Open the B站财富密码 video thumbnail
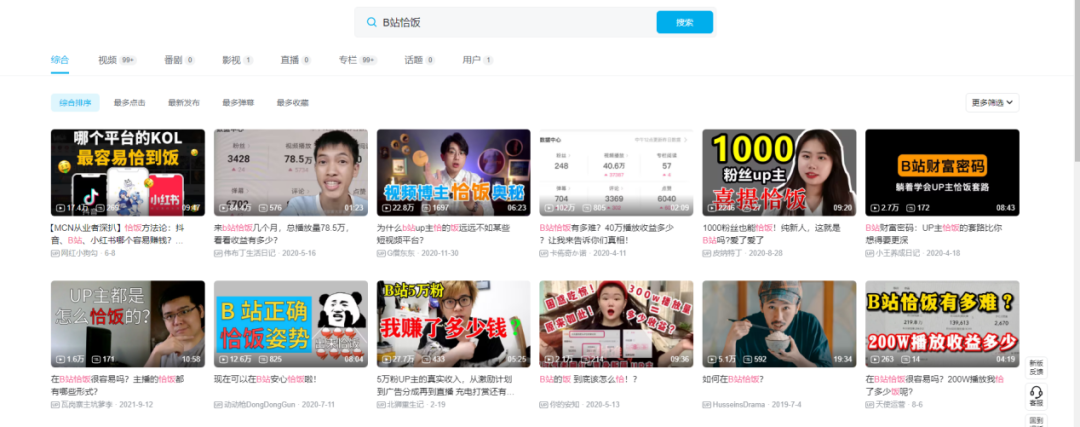Viewport: 1080px width, 427px height. click(x=942, y=172)
